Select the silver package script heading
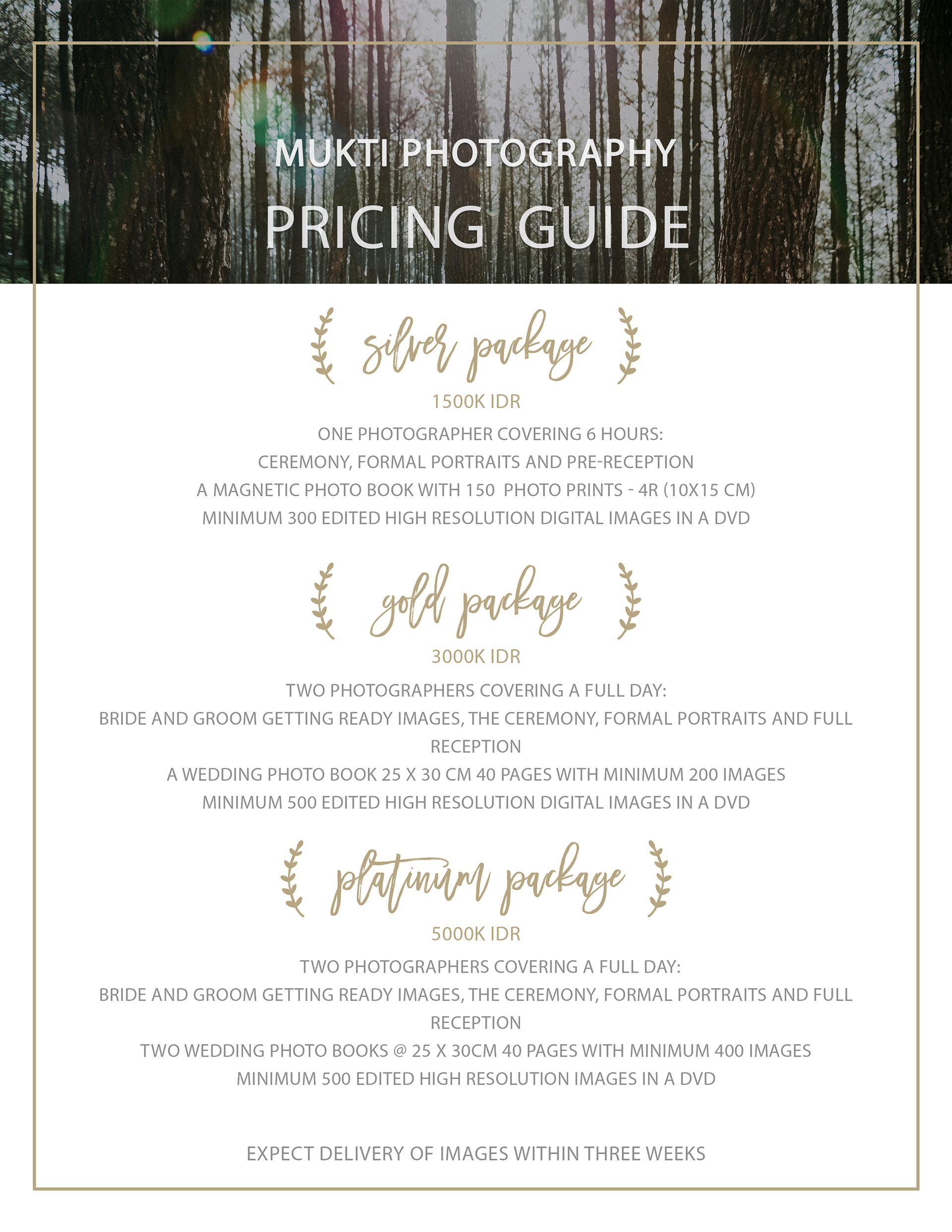 point(476,346)
